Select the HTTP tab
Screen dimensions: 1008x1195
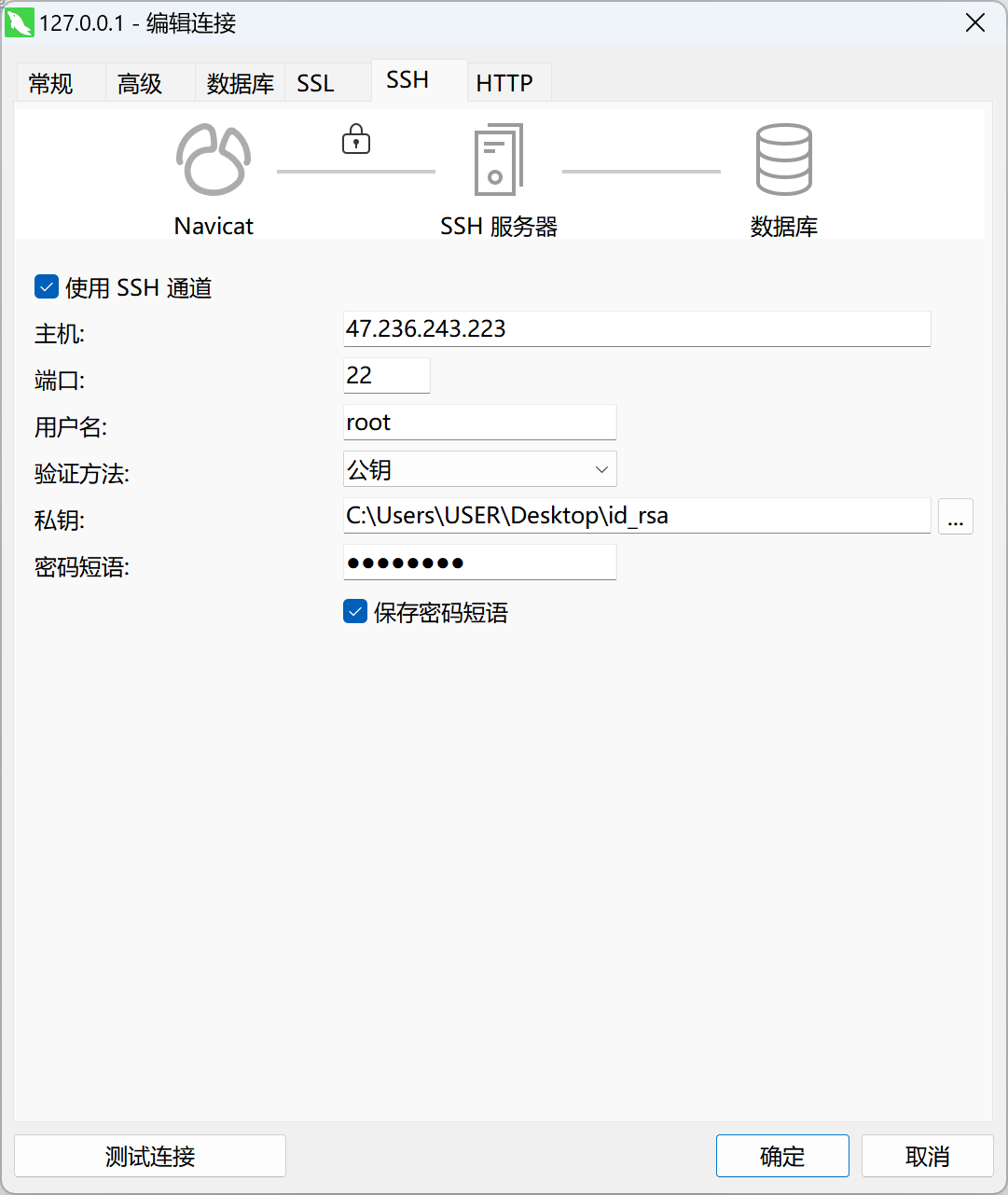coord(504,84)
